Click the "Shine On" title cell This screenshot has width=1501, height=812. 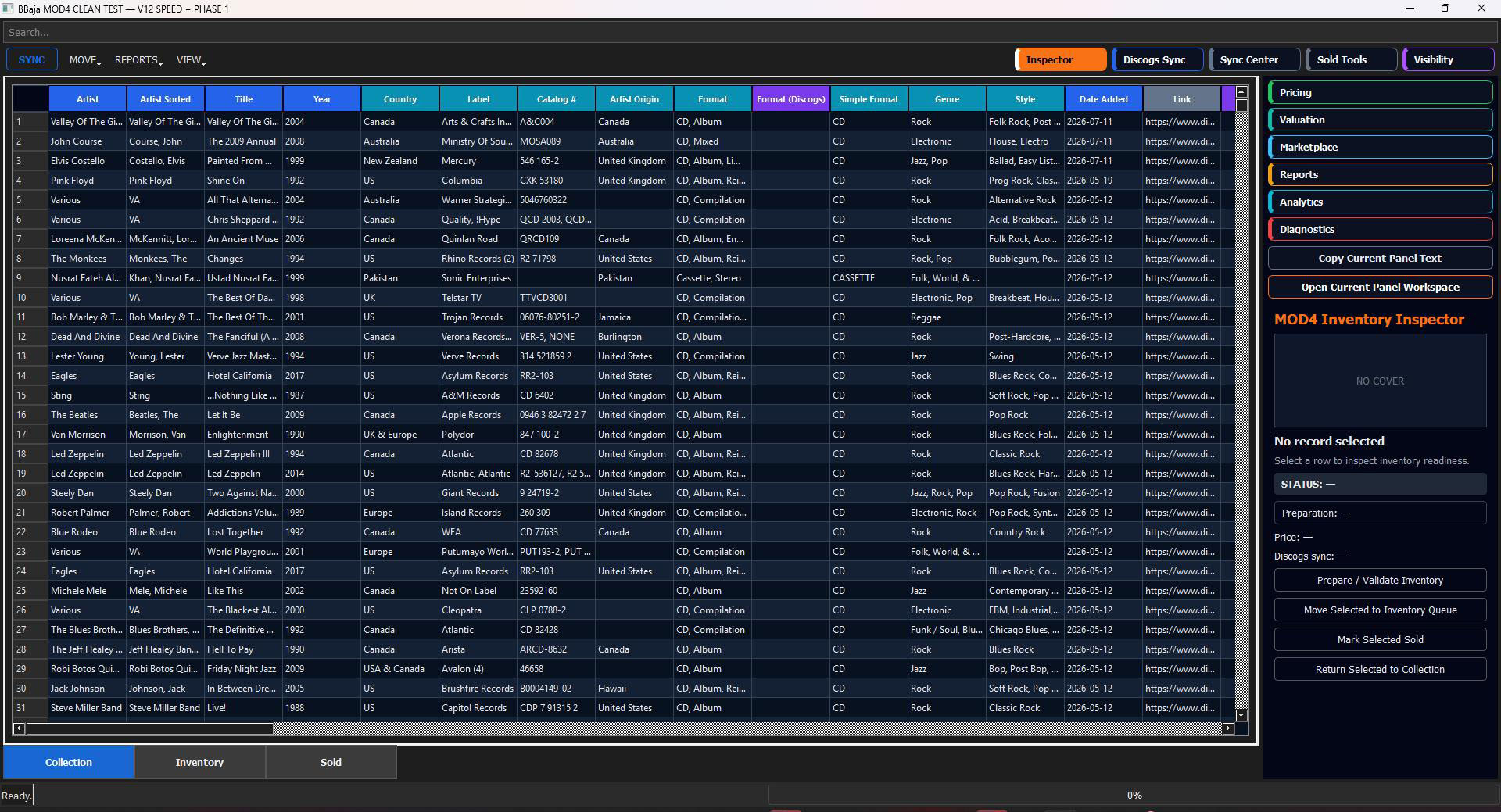coord(244,181)
